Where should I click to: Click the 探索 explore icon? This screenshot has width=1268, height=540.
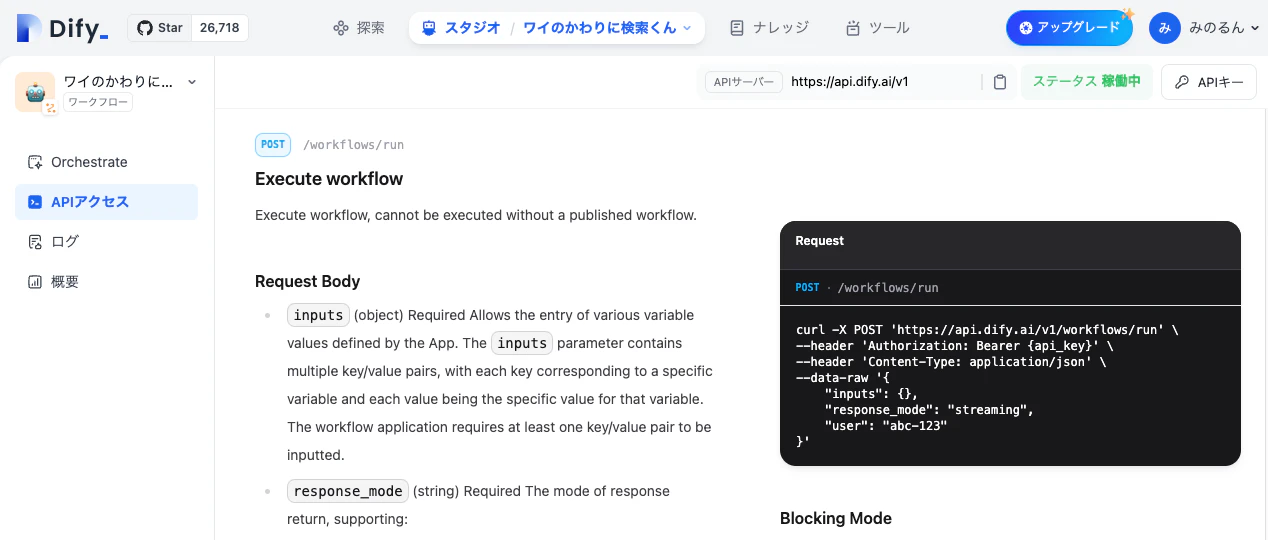[x=341, y=28]
